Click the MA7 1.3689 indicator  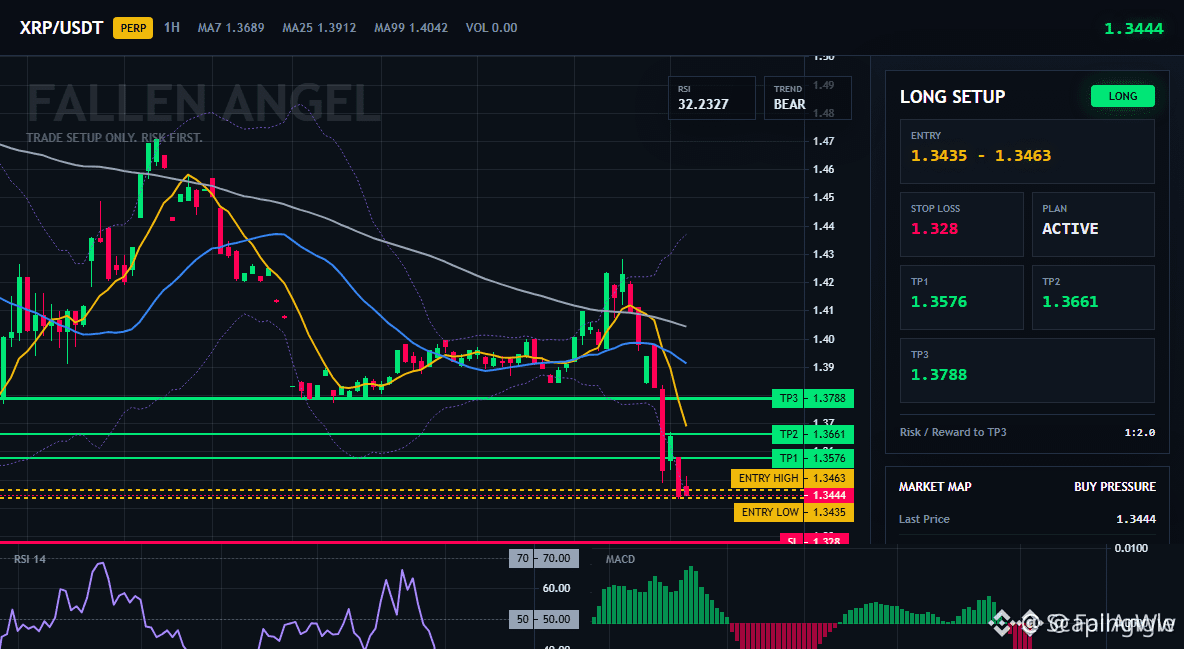pyautogui.click(x=231, y=28)
